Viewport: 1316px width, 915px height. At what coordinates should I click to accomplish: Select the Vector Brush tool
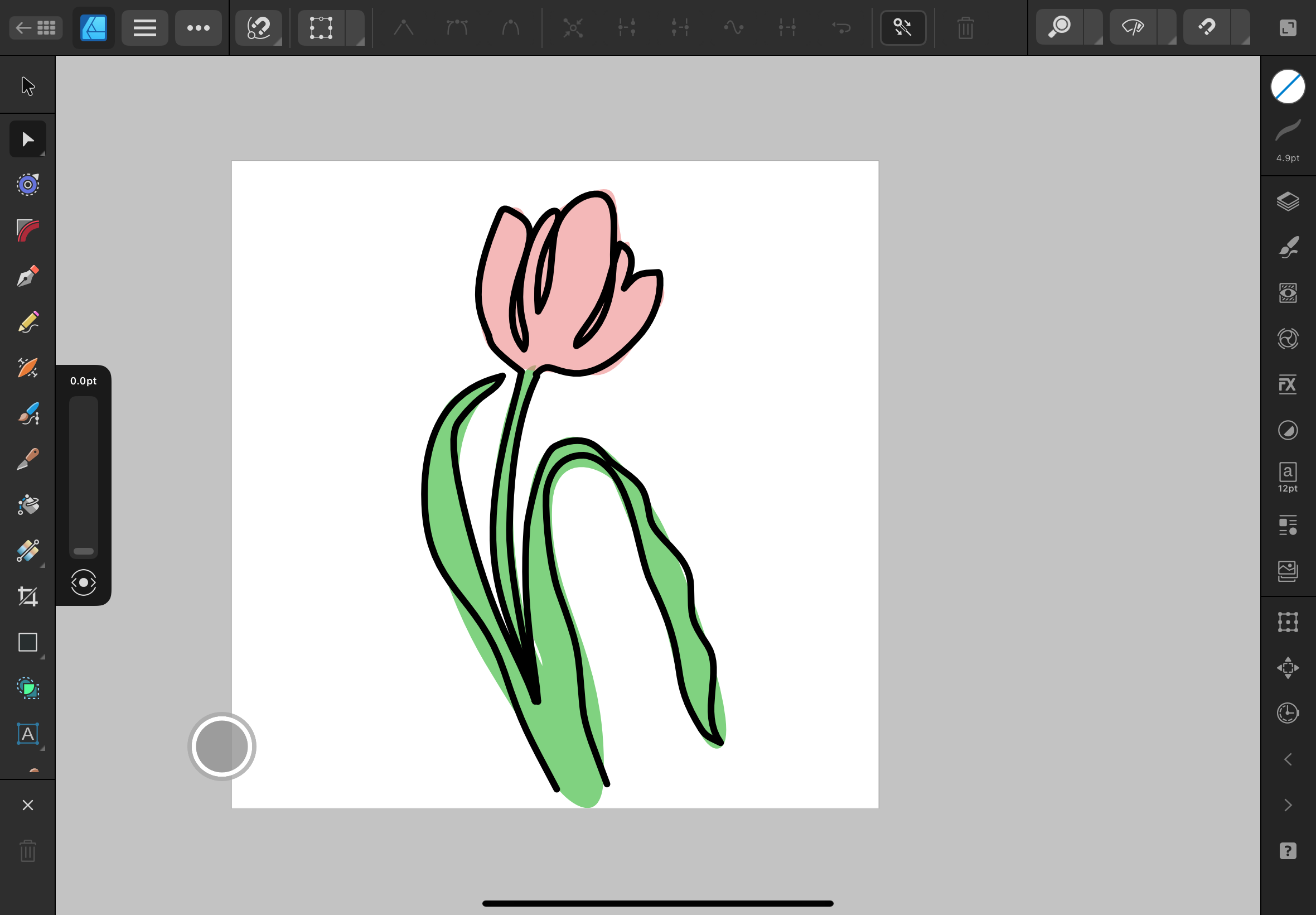tap(27, 368)
